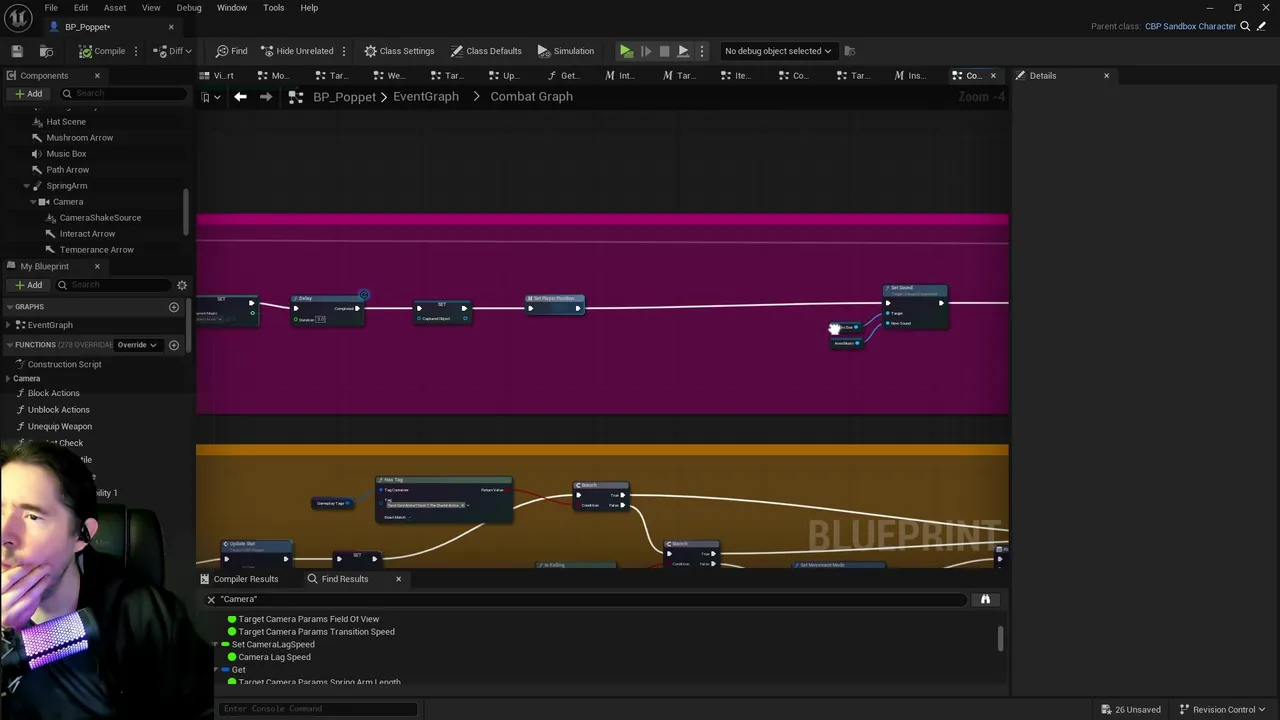Open Class Defaults
Screen dimensions: 1280x720
click(486, 51)
